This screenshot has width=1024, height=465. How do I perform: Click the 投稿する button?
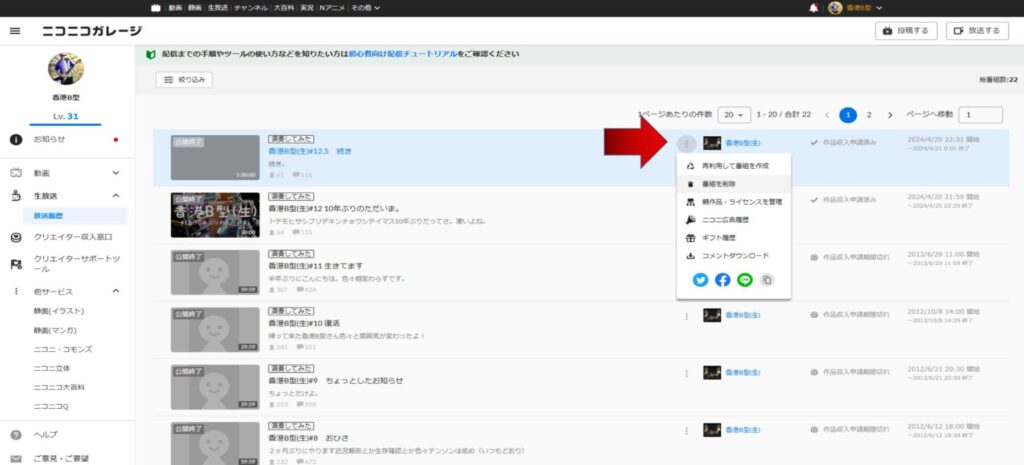[906, 31]
